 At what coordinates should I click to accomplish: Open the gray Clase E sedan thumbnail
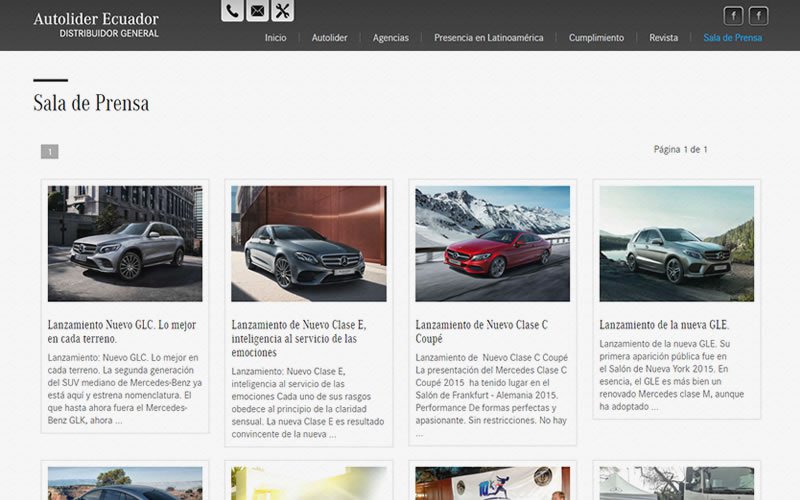point(308,243)
